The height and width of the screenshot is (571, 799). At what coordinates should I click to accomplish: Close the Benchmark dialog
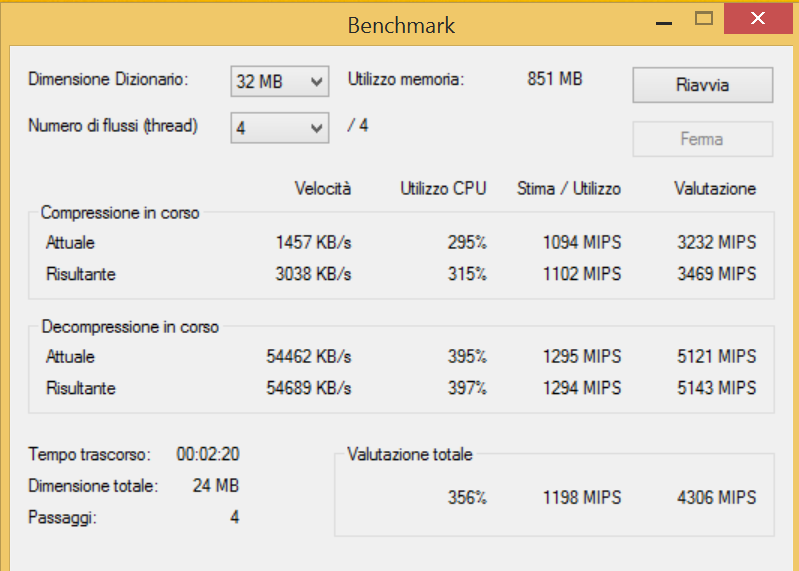(758, 18)
